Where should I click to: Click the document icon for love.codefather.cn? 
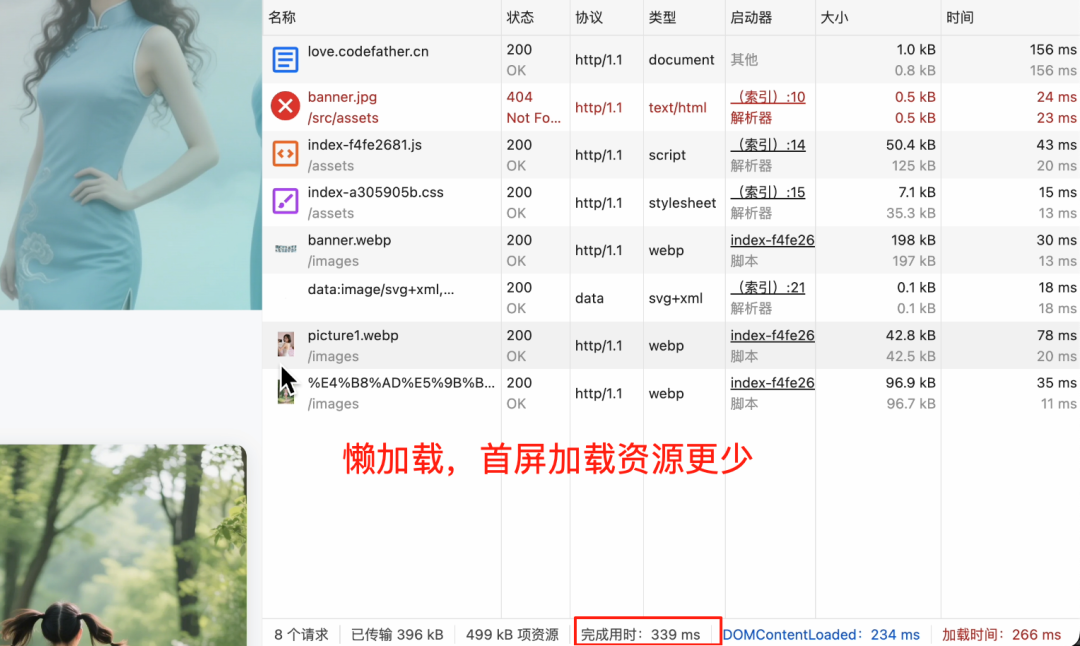tap(285, 60)
